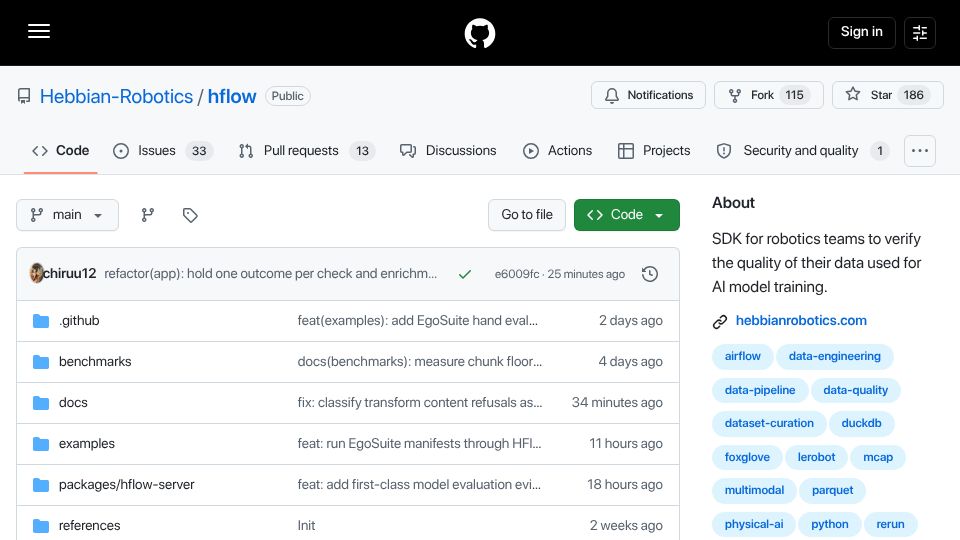The width and height of the screenshot is (960, 540).
Task: View commit check status checkmark
Action: pyautogui.click(x=465, y=274)
